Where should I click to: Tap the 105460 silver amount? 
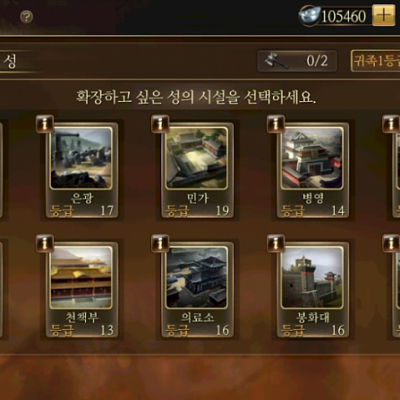(x=344, y=16)
